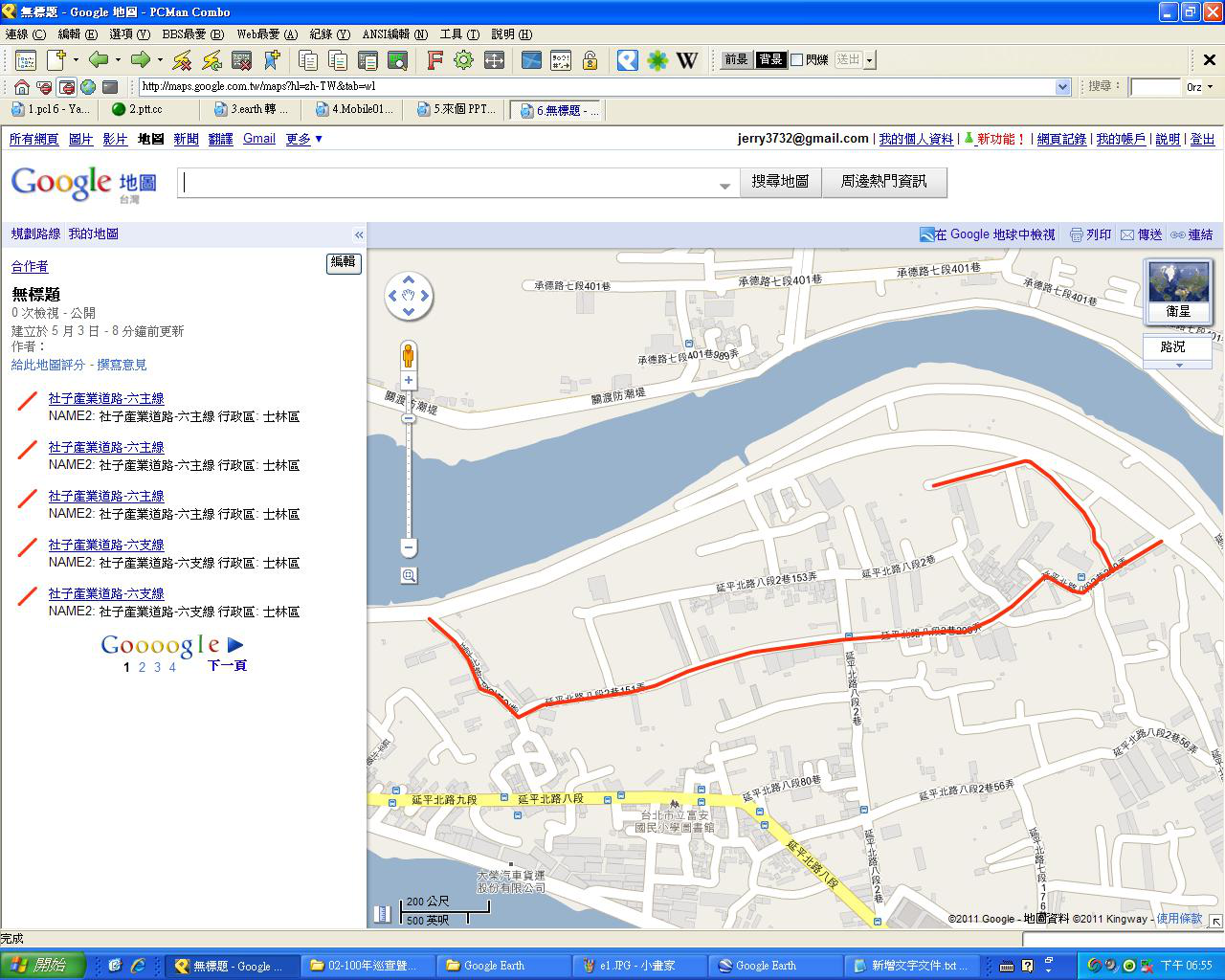Click the Wikipedia 'W' toolbar icon
Viewport: 1225px width, 980px height.
tap(687, 60)
